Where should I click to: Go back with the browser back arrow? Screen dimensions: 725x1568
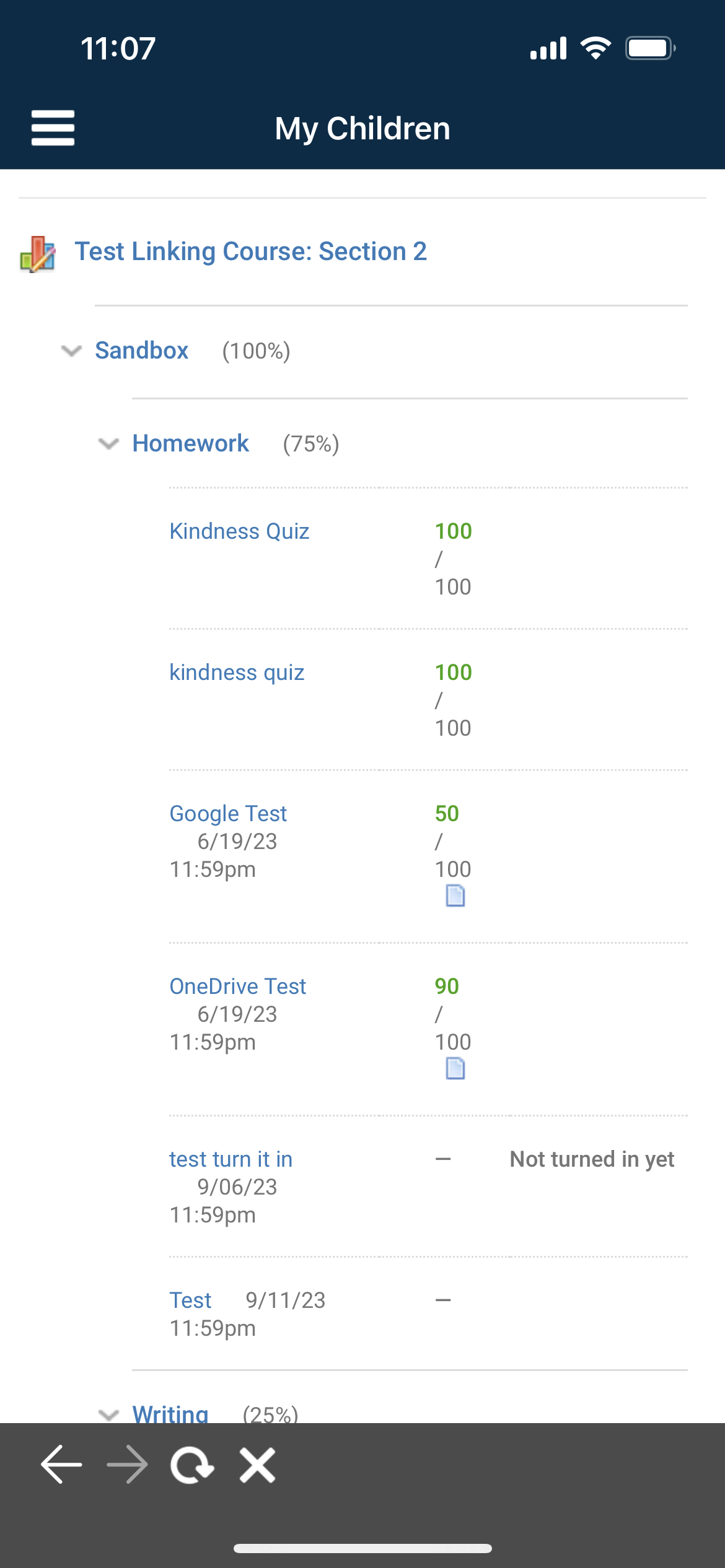click(x=61, y=1465)
